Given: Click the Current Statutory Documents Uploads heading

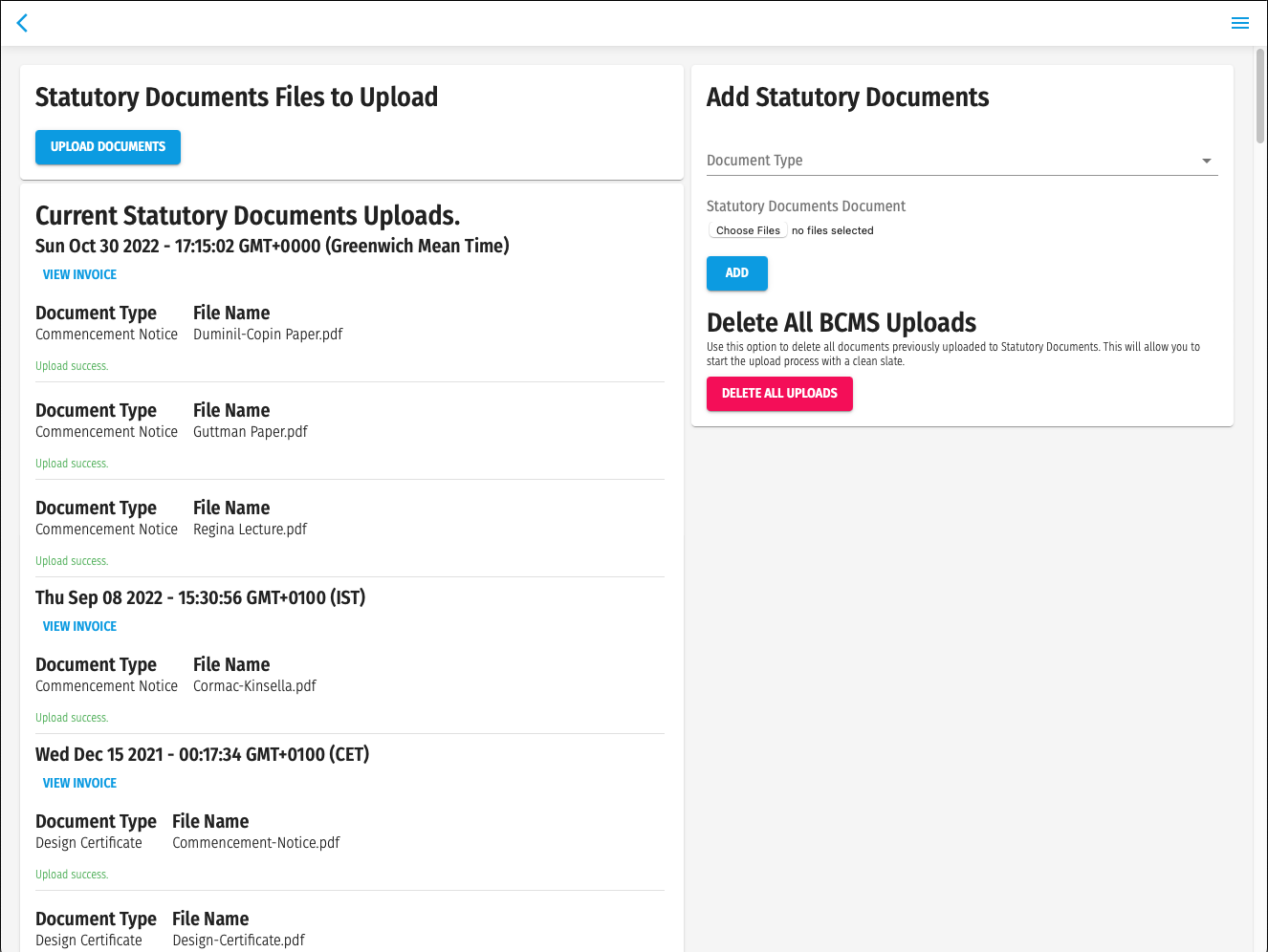Looking at the screenshot, I should click(248, 216).
